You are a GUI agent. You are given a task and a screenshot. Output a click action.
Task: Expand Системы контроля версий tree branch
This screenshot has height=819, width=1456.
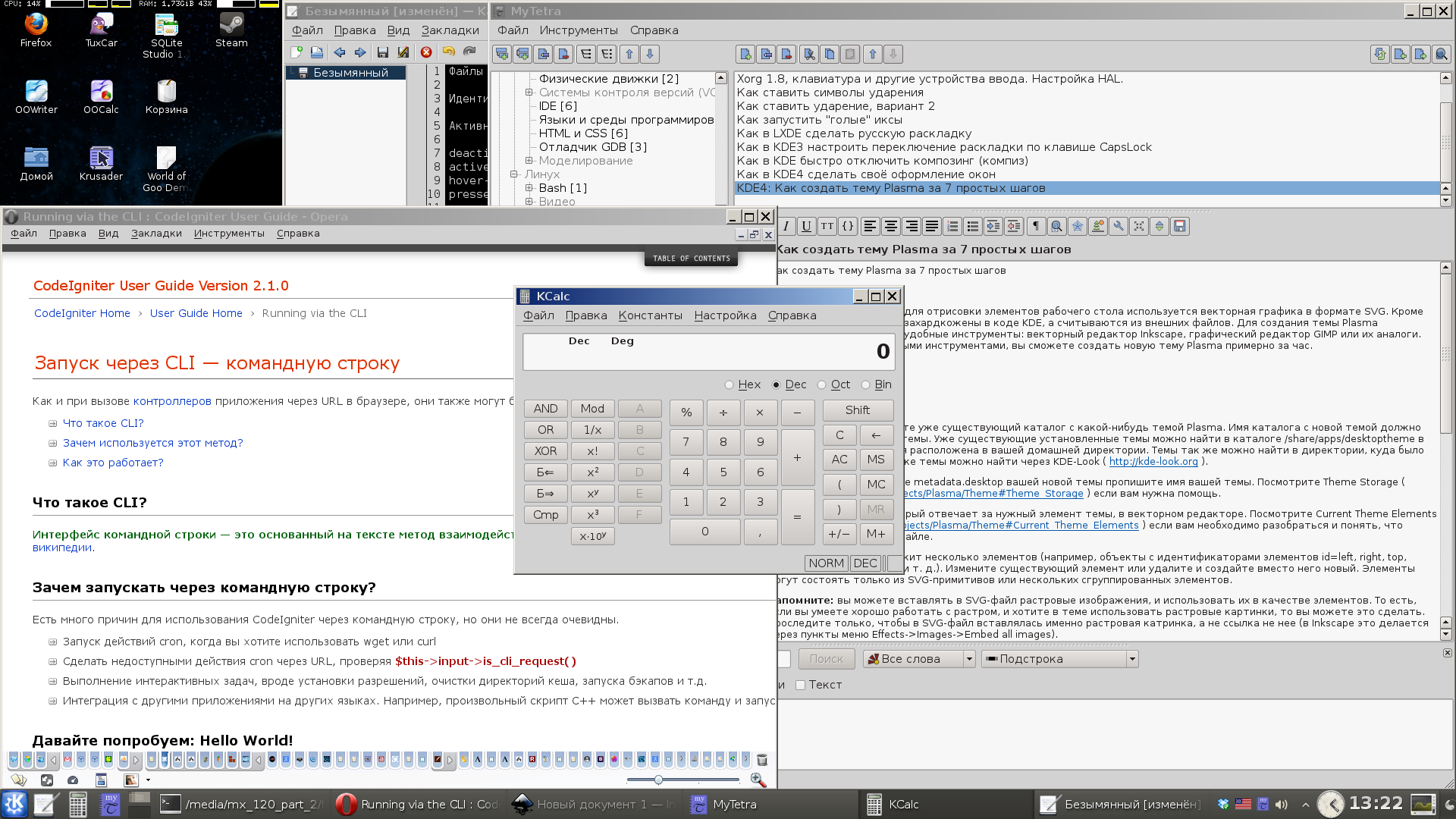529,93
